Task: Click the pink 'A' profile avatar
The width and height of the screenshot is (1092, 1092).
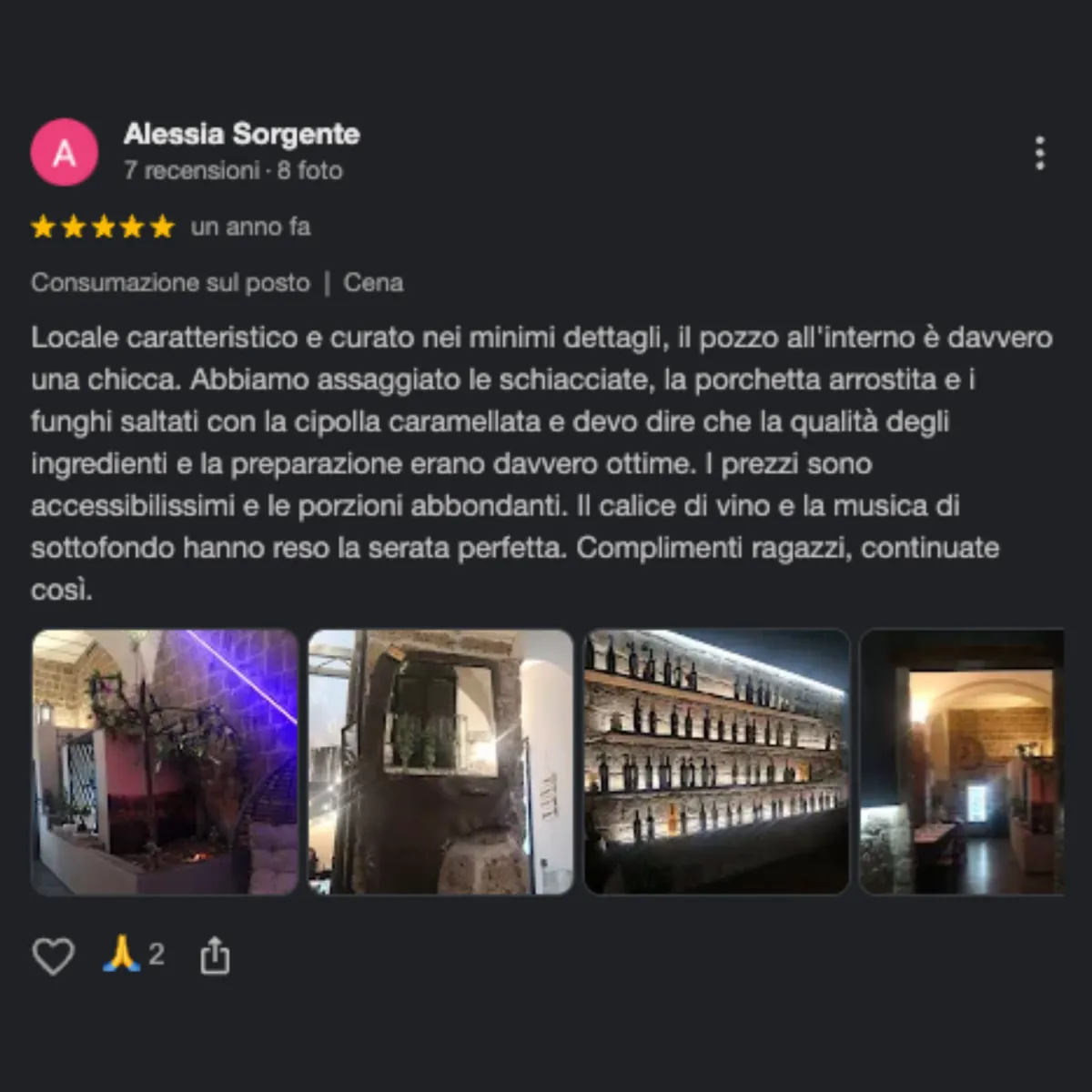Action: coord(65,152)
